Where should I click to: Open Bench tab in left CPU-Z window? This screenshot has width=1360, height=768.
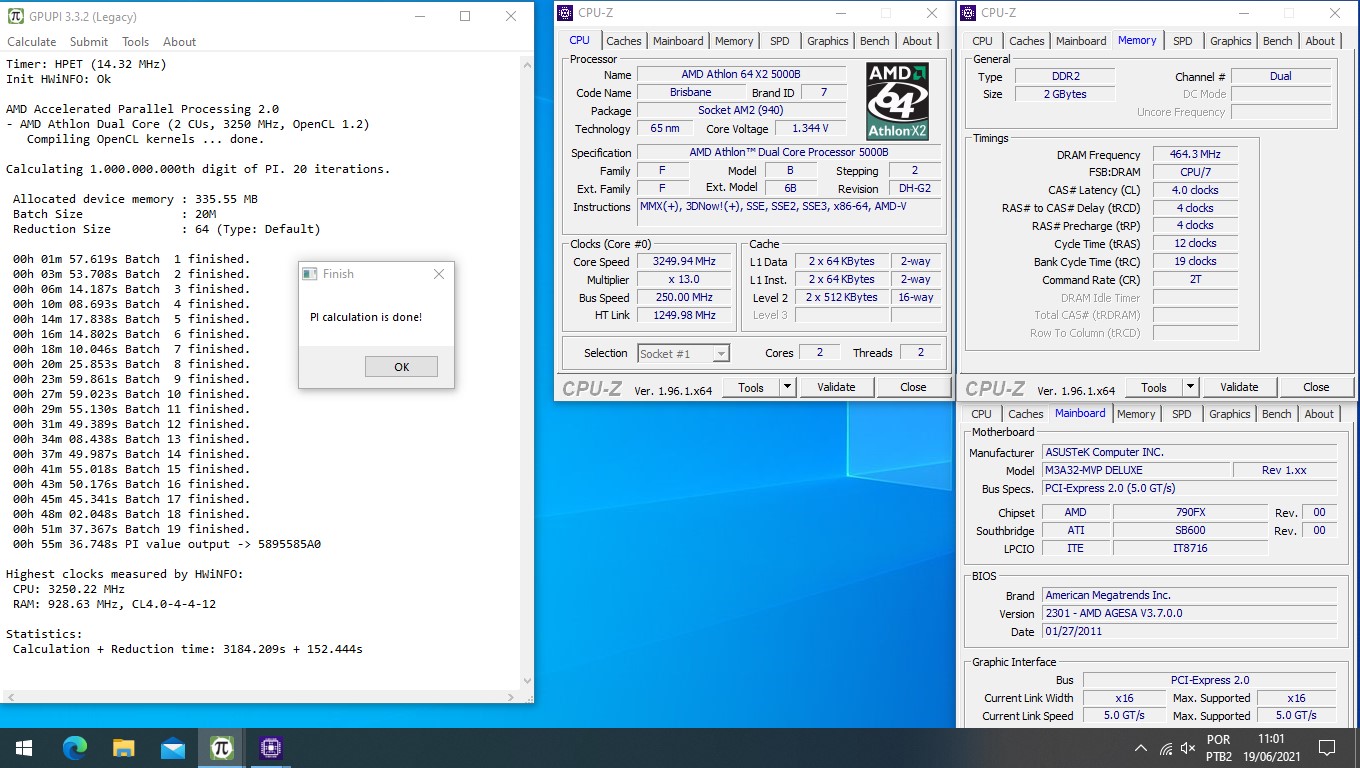click(875, 41)
